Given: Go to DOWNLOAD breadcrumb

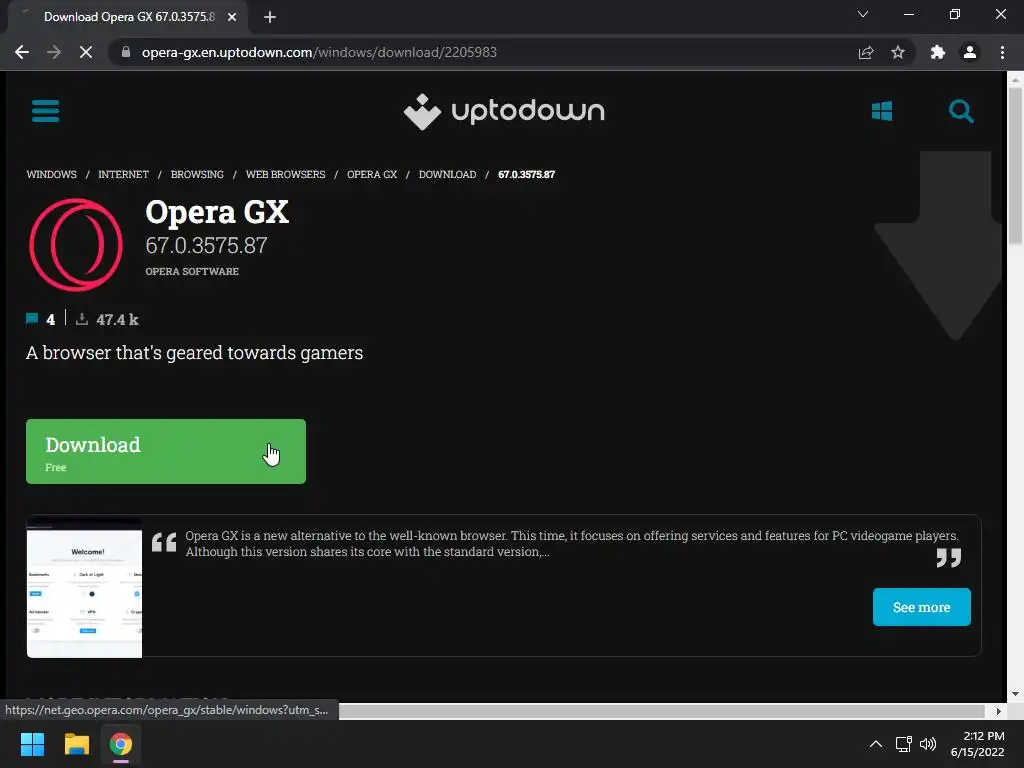Looking at the screenshot, I should (447, 174).
